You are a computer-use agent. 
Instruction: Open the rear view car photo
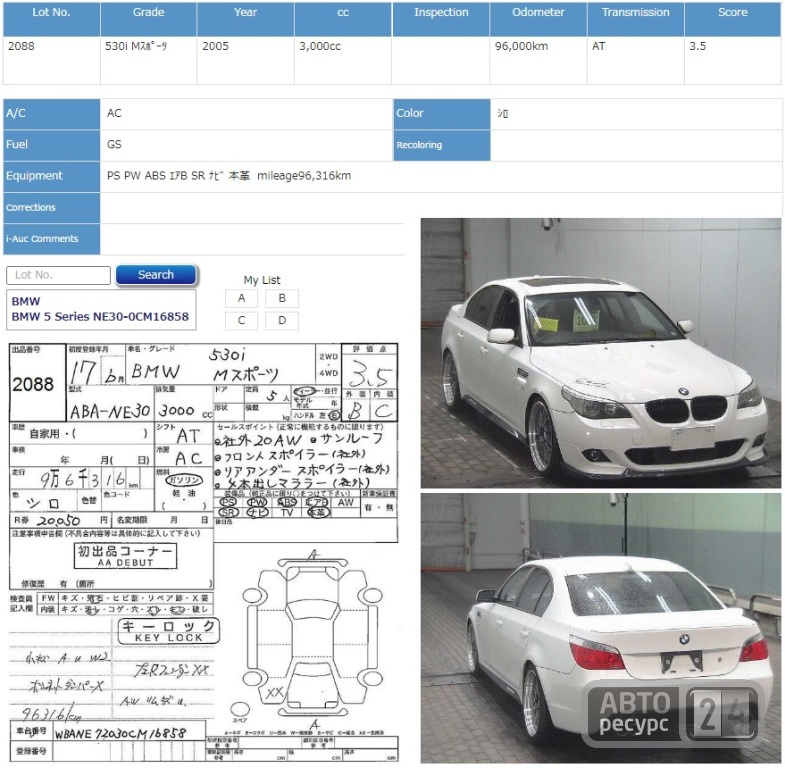(600, 628)
